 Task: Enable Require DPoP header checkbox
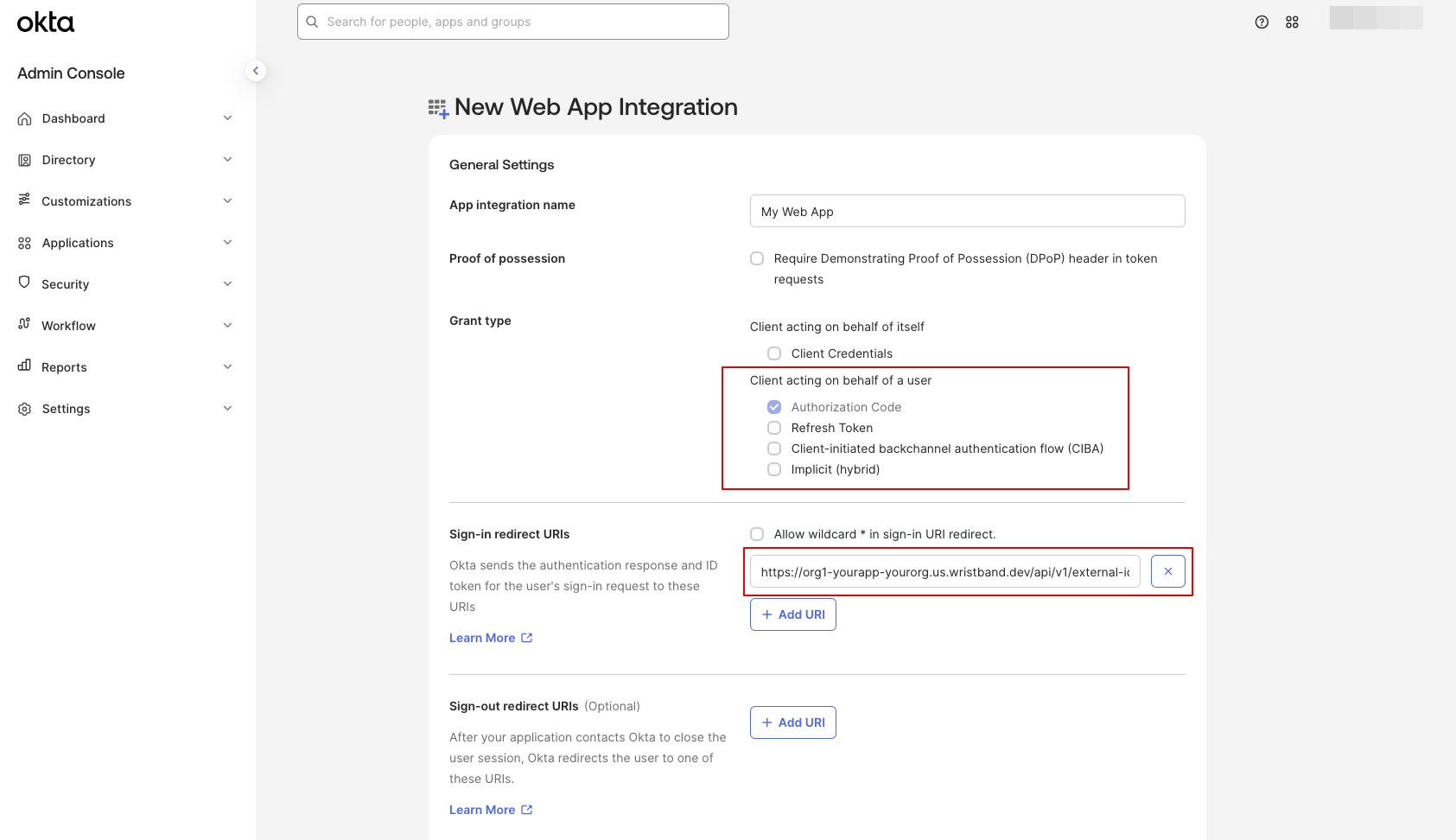pos(757,258)
